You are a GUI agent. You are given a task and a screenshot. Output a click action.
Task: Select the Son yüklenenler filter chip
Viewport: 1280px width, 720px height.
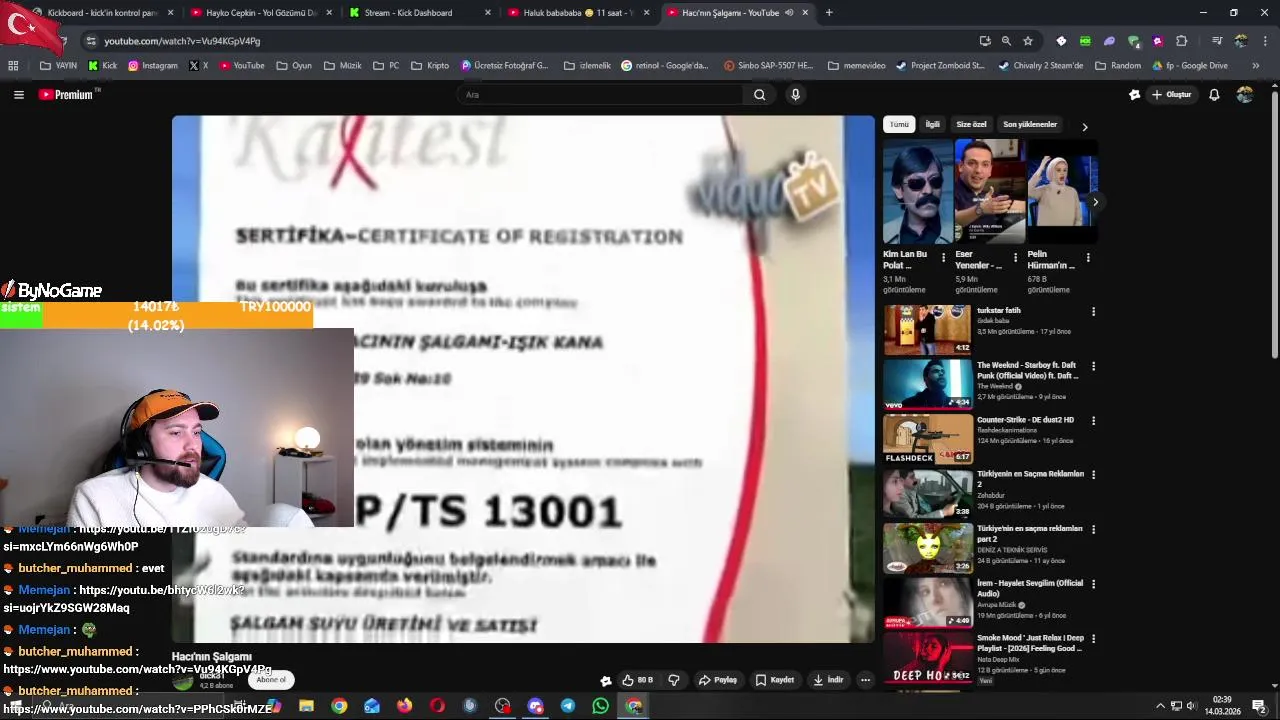[1030, 125]
